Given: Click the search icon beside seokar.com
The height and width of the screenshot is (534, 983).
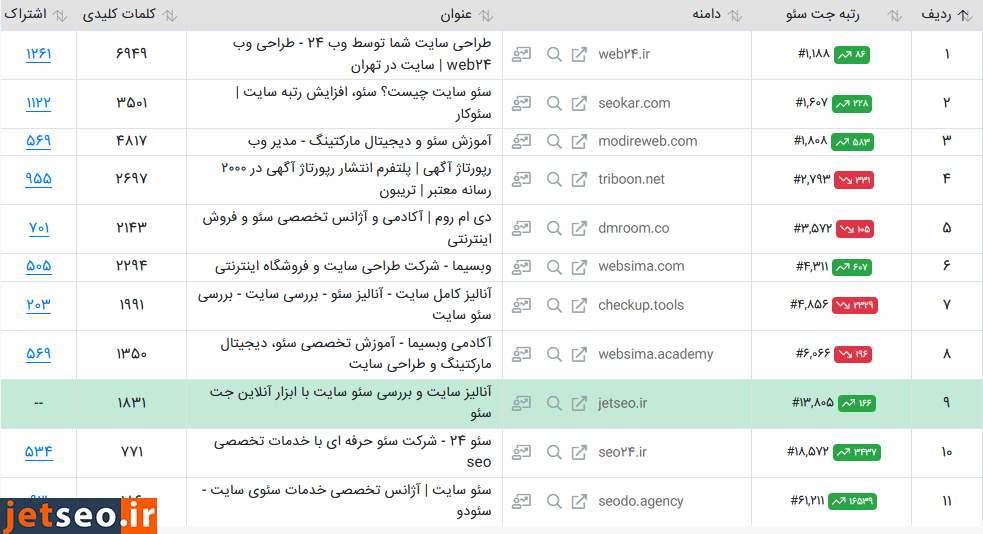Looking at the screenshot, I should click(554, 103).
